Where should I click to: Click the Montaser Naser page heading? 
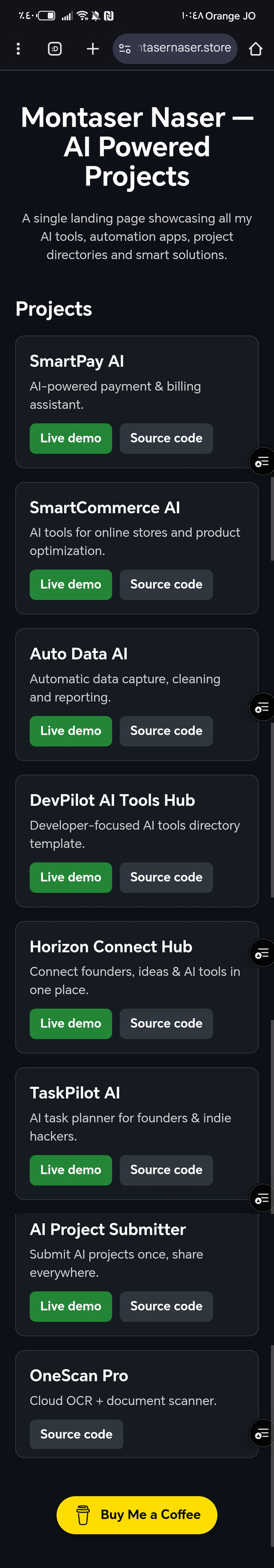tap(137, 147)
